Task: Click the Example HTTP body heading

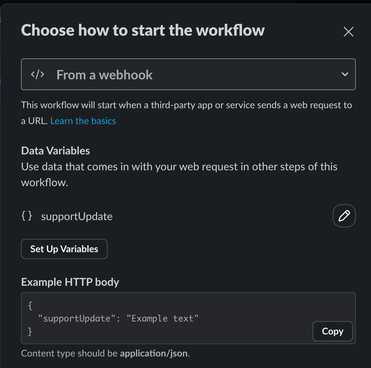Action: (70, 282)
